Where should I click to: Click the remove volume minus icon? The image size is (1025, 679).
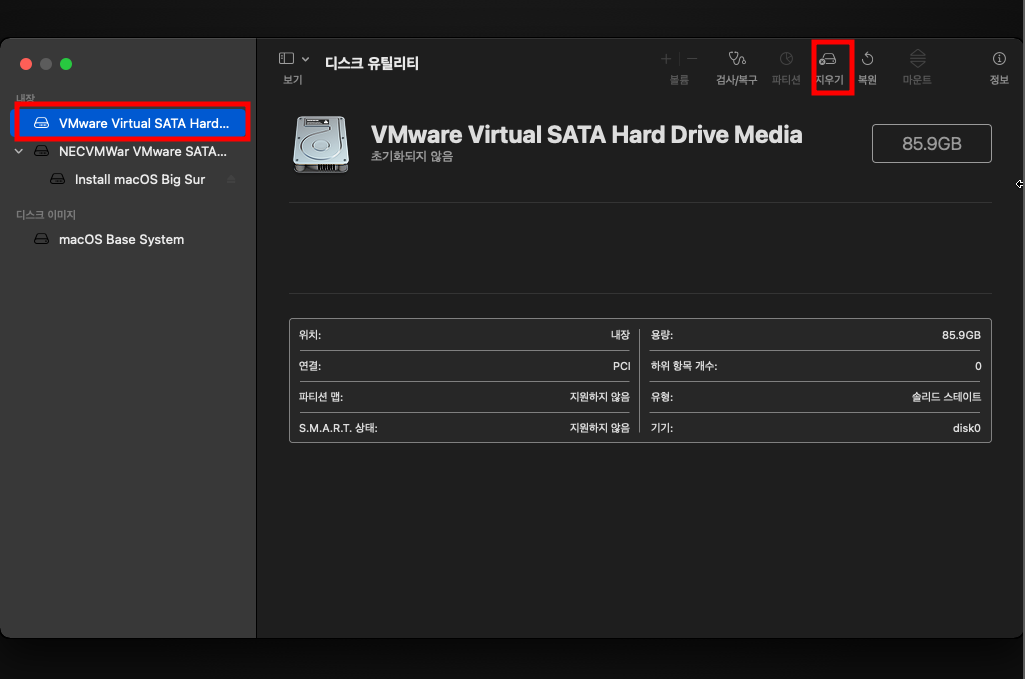click(692, 59)
